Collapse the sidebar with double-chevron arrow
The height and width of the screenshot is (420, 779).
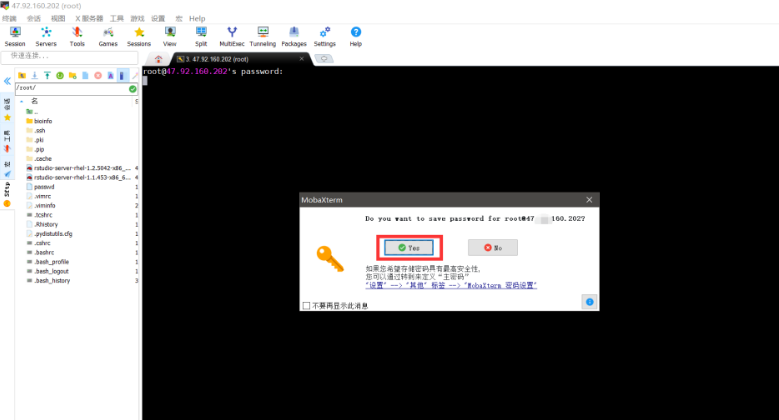click(x=7, y=80)
